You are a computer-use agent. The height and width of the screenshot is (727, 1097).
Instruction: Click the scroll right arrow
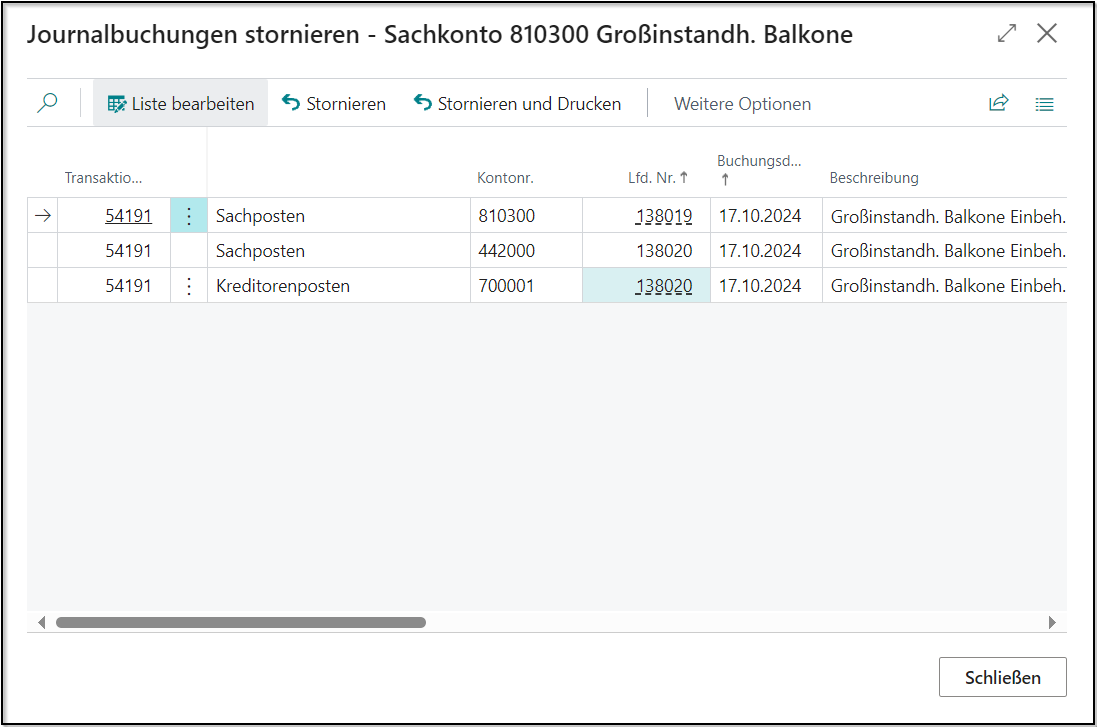point(1052,622)
